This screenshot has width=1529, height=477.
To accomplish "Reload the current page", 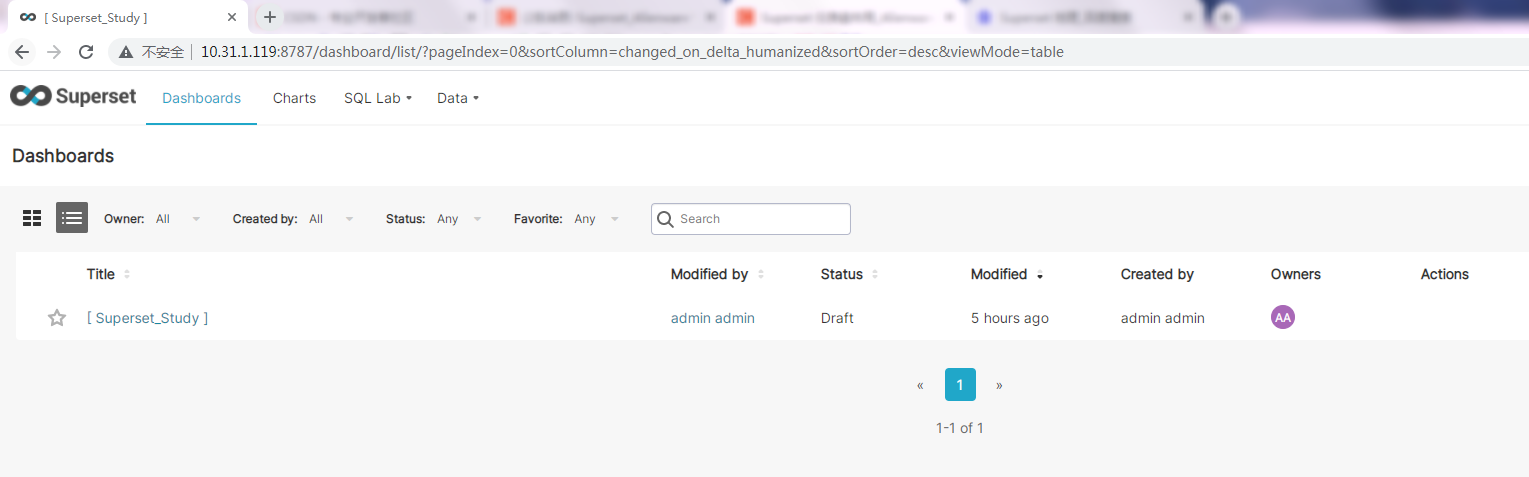I will pyautogui.click(x=86, y=52).
